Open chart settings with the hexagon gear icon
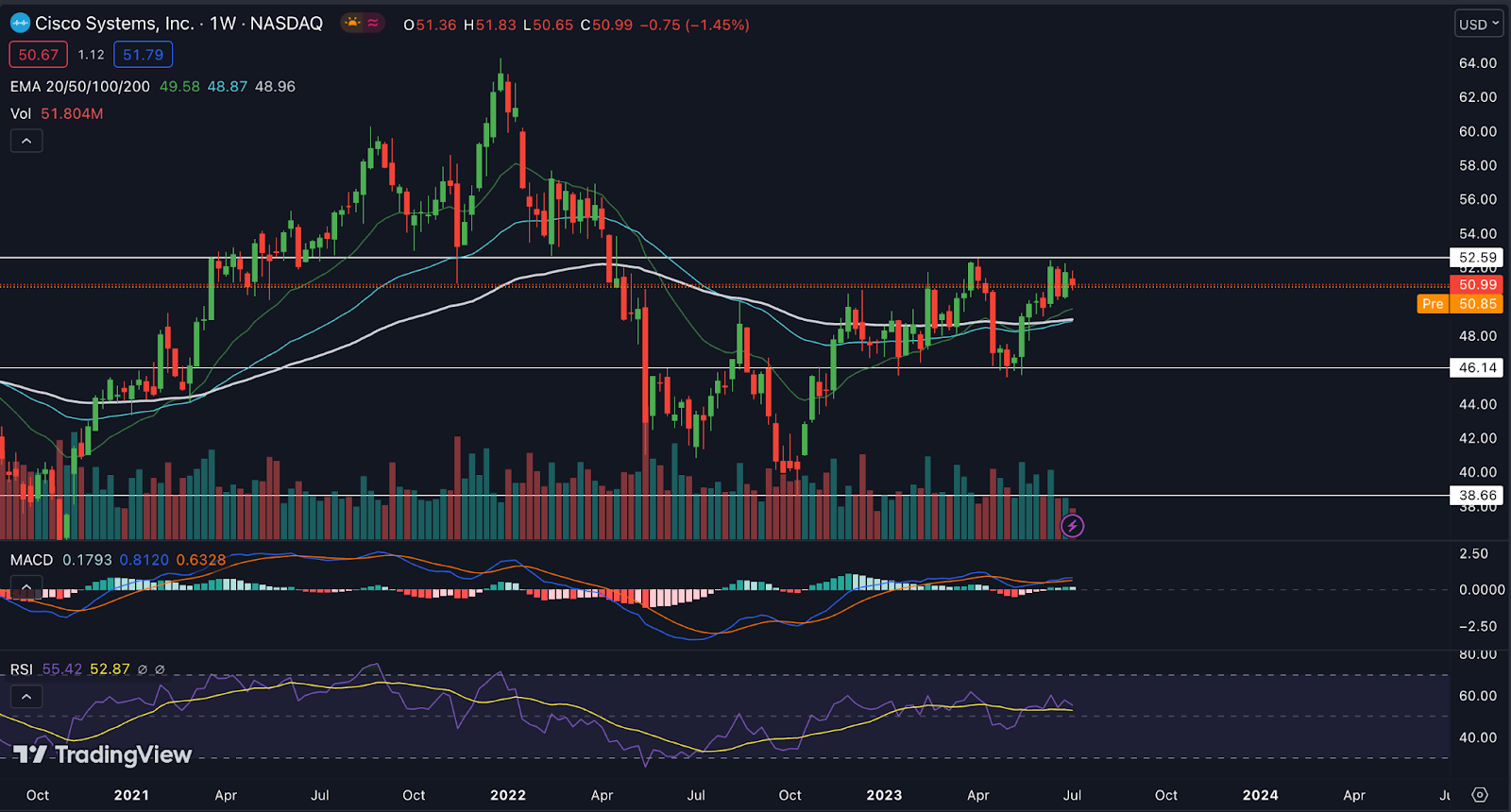1511x812 pixels. (x=1480, y=795)
